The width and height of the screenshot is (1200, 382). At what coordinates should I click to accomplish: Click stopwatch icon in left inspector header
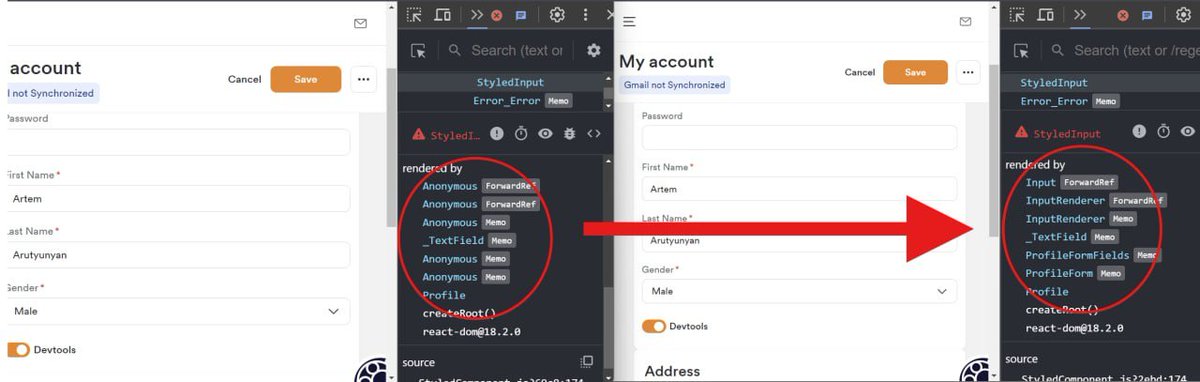521,133
